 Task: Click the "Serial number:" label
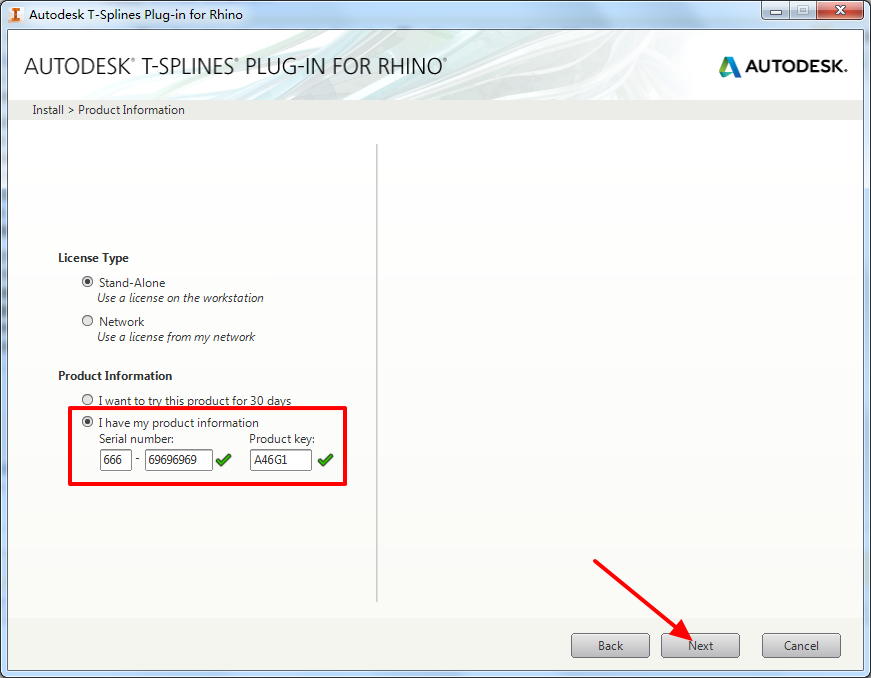[x=136, y=439]
